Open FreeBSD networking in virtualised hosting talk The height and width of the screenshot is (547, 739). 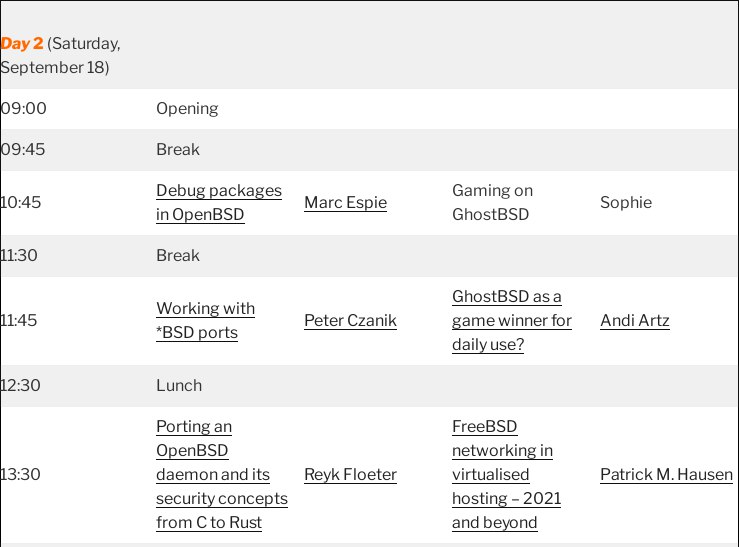point(507,474)
